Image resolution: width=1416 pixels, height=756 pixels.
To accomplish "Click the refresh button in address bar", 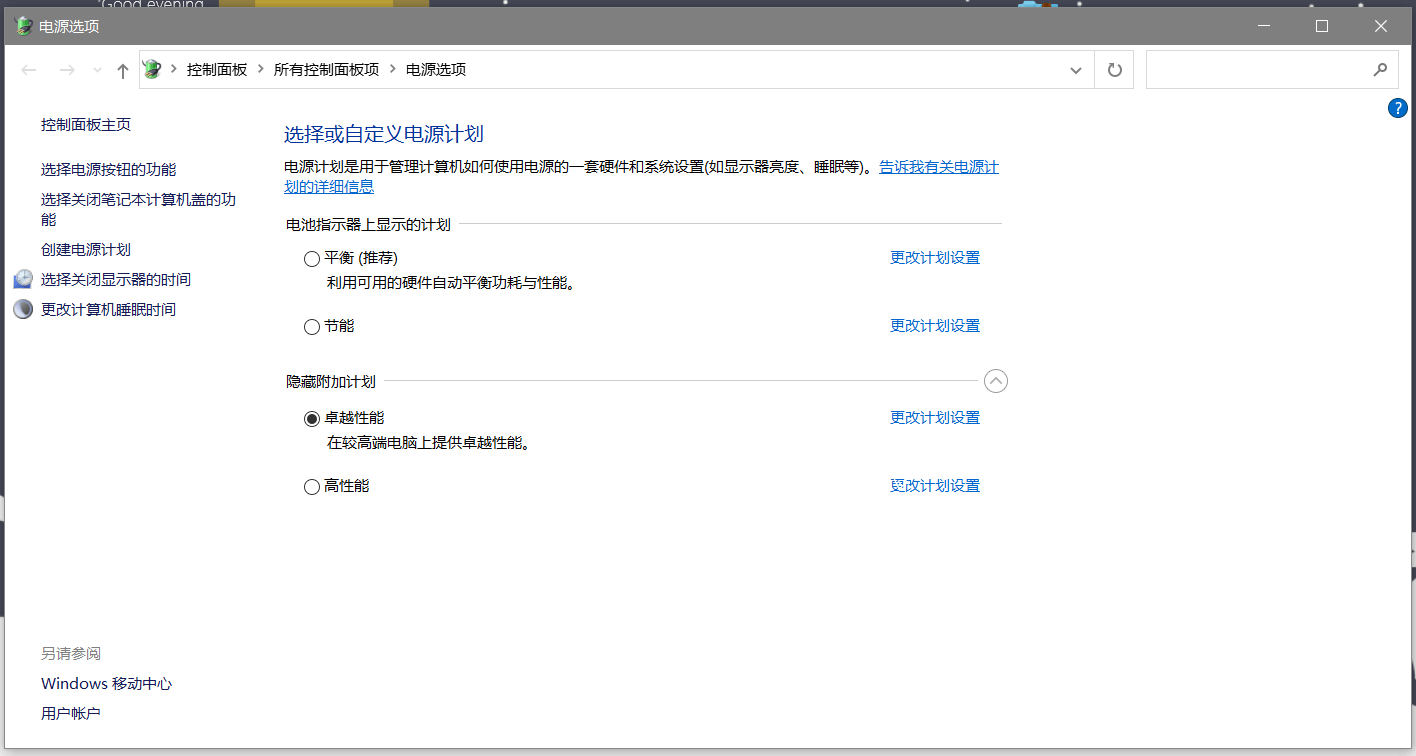I will pos(1114,70).
